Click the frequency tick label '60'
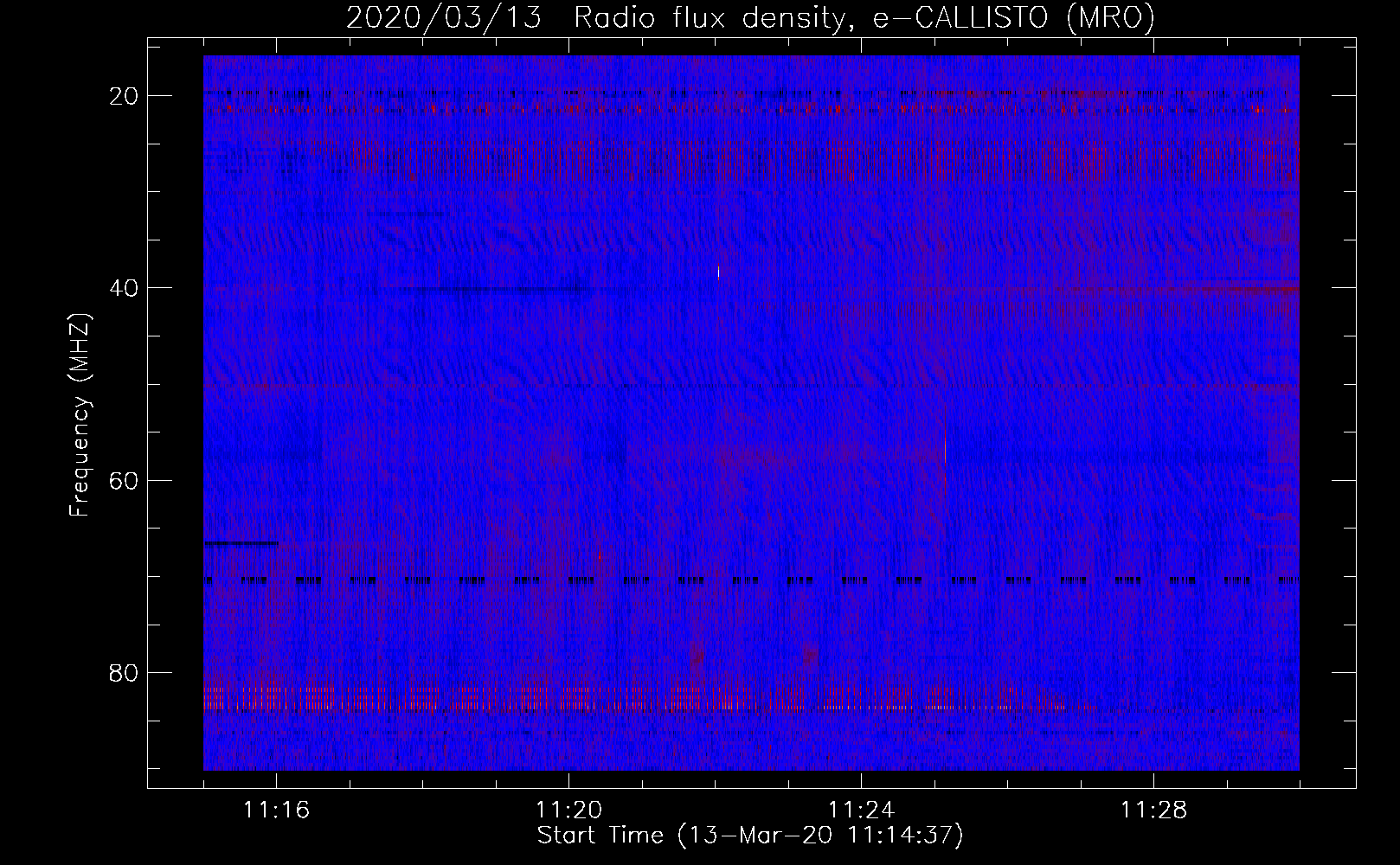 (x=125, y=480)
